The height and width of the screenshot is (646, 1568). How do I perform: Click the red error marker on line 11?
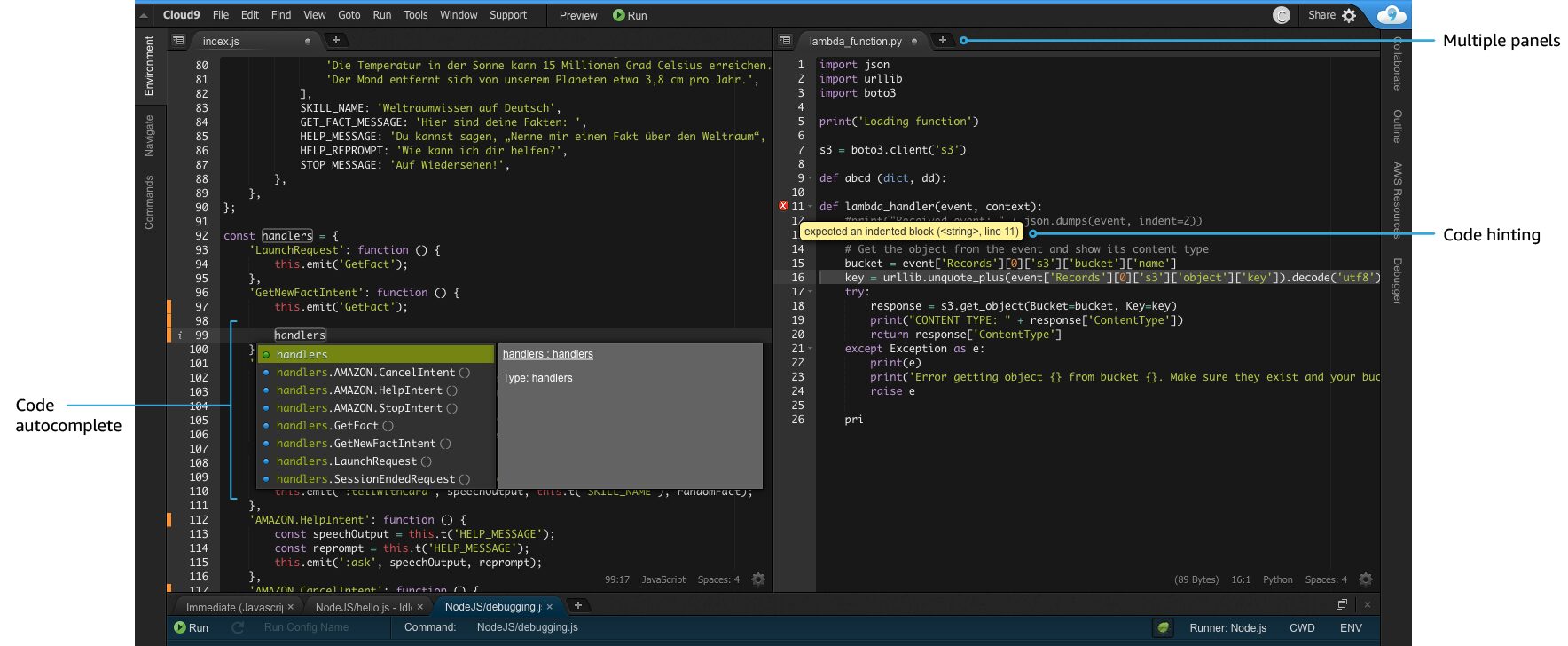tap(783, 206)
